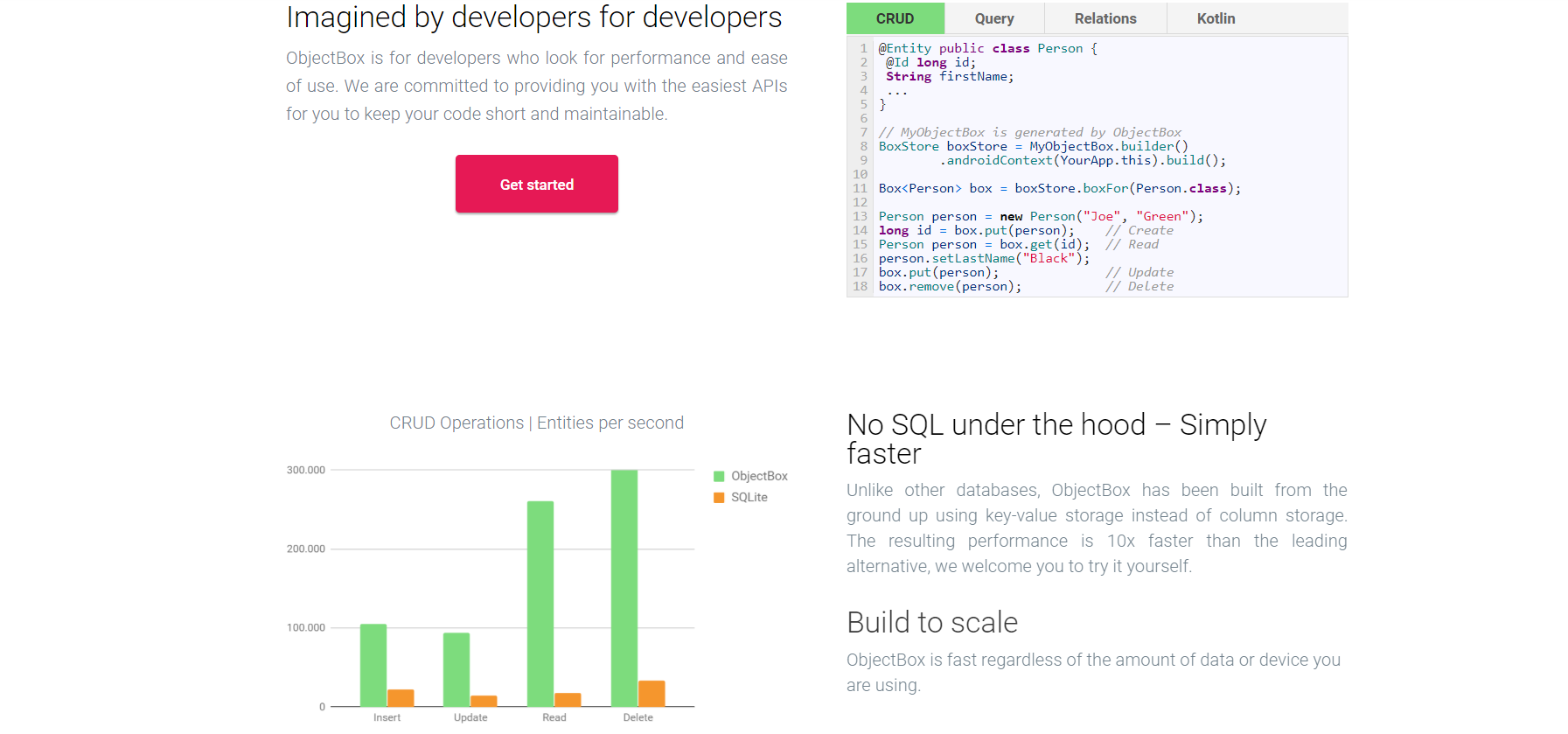Click the green ObjectBox legend swatch
This screenshot has width=1568, height=734.
[719, 476]
